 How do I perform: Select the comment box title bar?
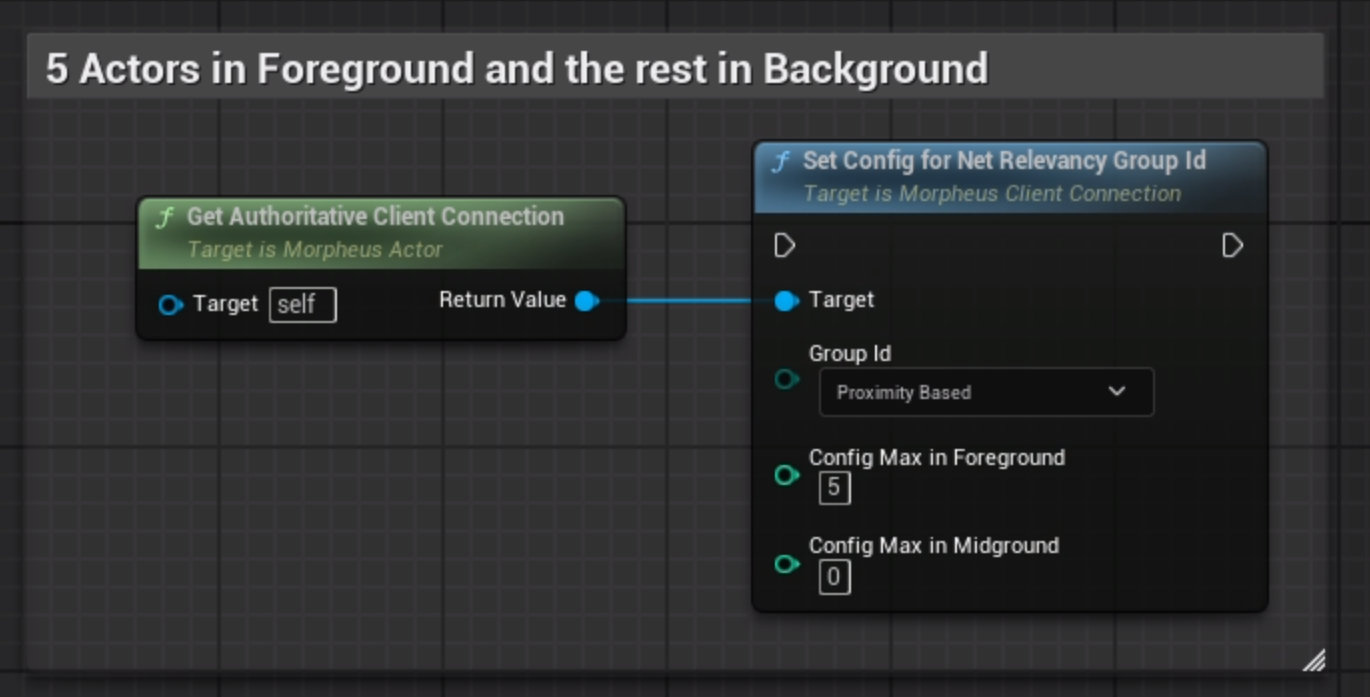(516, 69)
